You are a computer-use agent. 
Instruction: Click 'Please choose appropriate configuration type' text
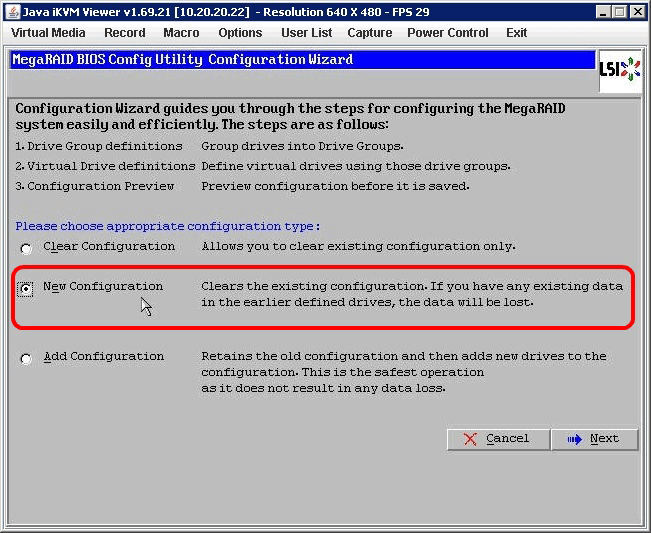168,226
